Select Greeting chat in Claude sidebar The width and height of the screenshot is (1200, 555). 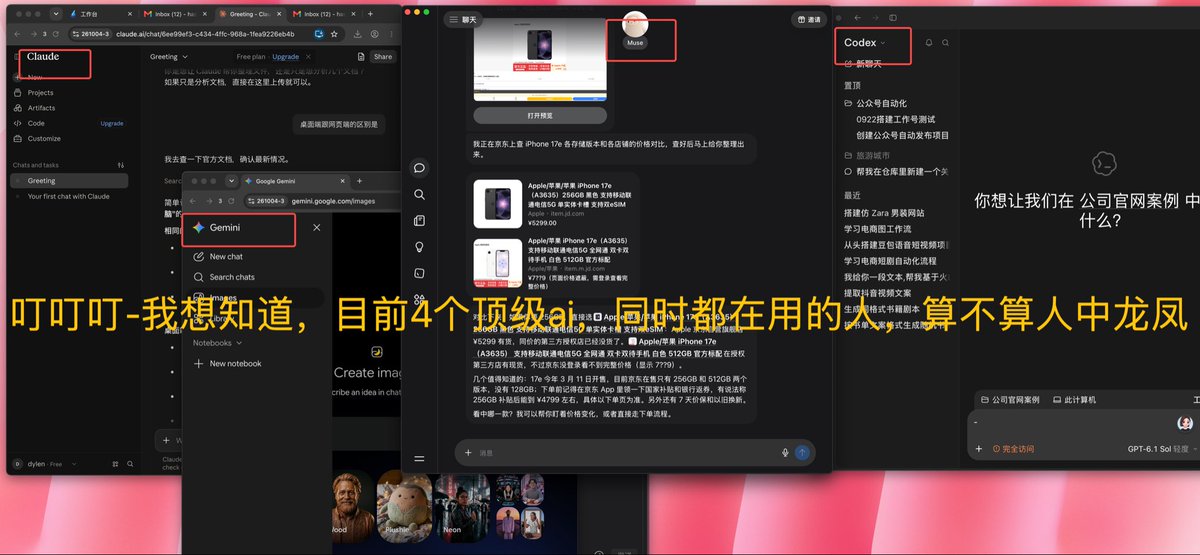[69, 181]
